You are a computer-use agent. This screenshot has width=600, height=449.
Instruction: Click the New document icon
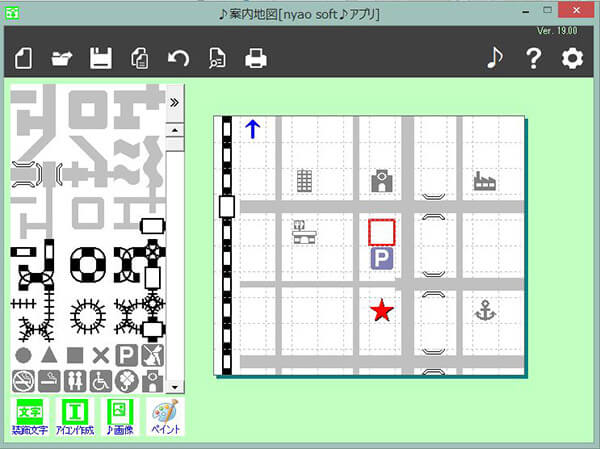point(24,59)
